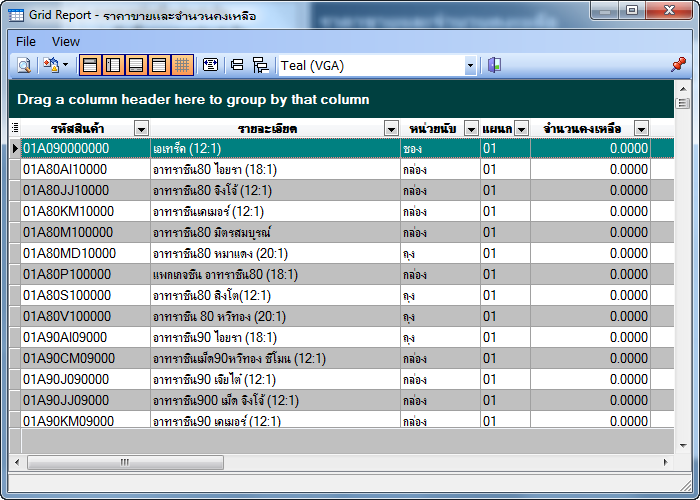
Task: Click the toolbar icon left of collapse-all
Action: 210,65
